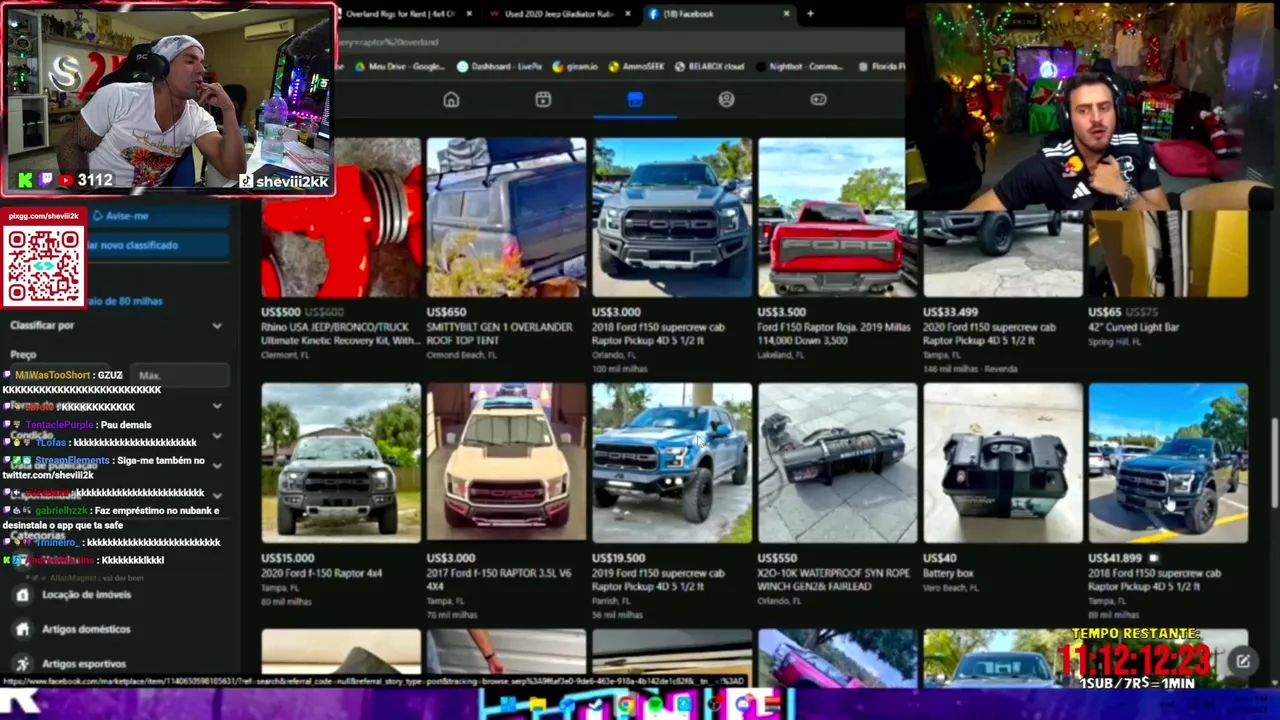The image size is (1280, 720).
Task: Open the BELABOX cloud bookmark
Action: coord(710,67)
